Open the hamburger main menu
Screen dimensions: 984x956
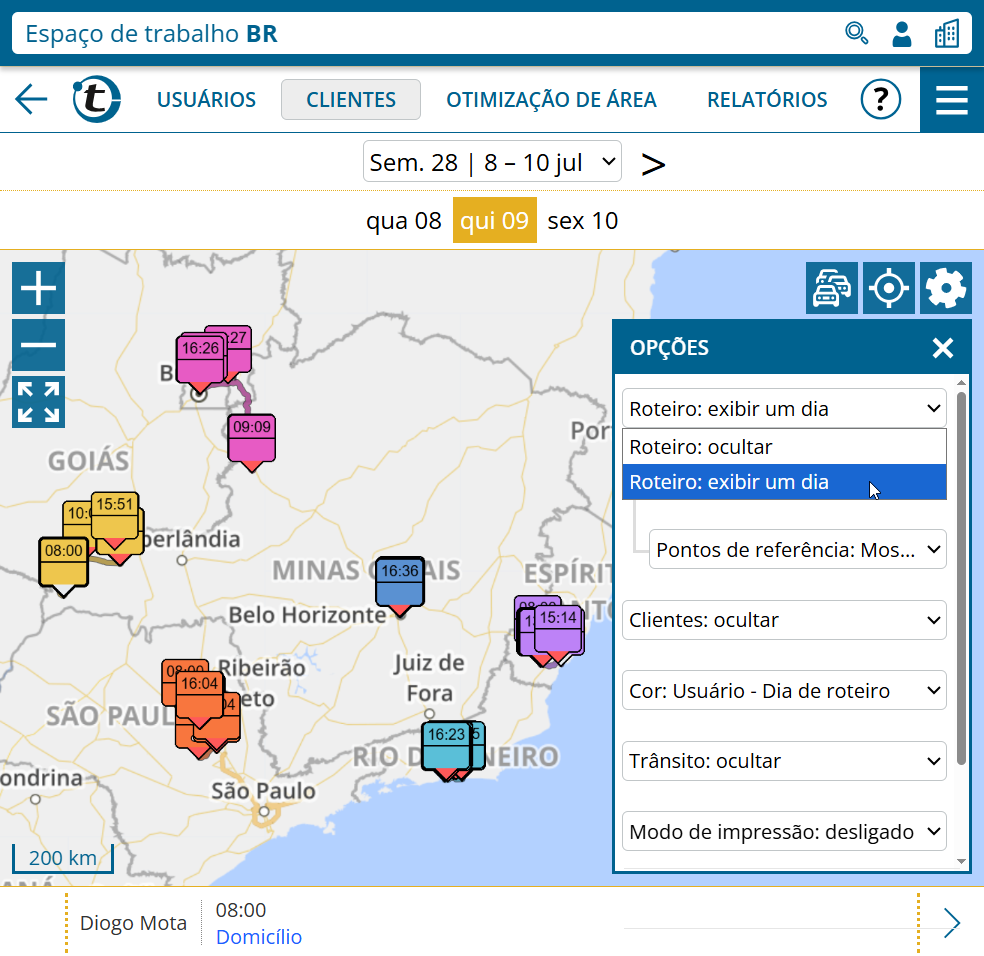click(951, 100)
